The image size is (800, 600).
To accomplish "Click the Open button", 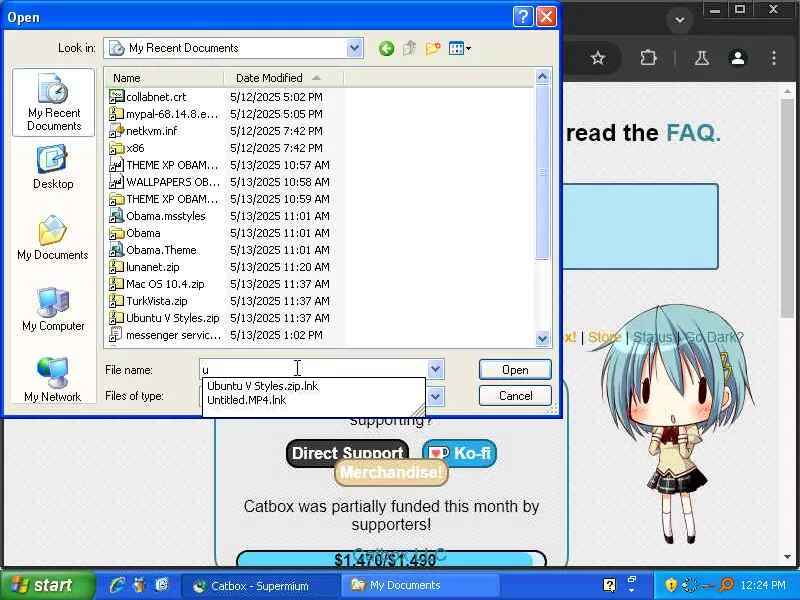I will 515,369.
